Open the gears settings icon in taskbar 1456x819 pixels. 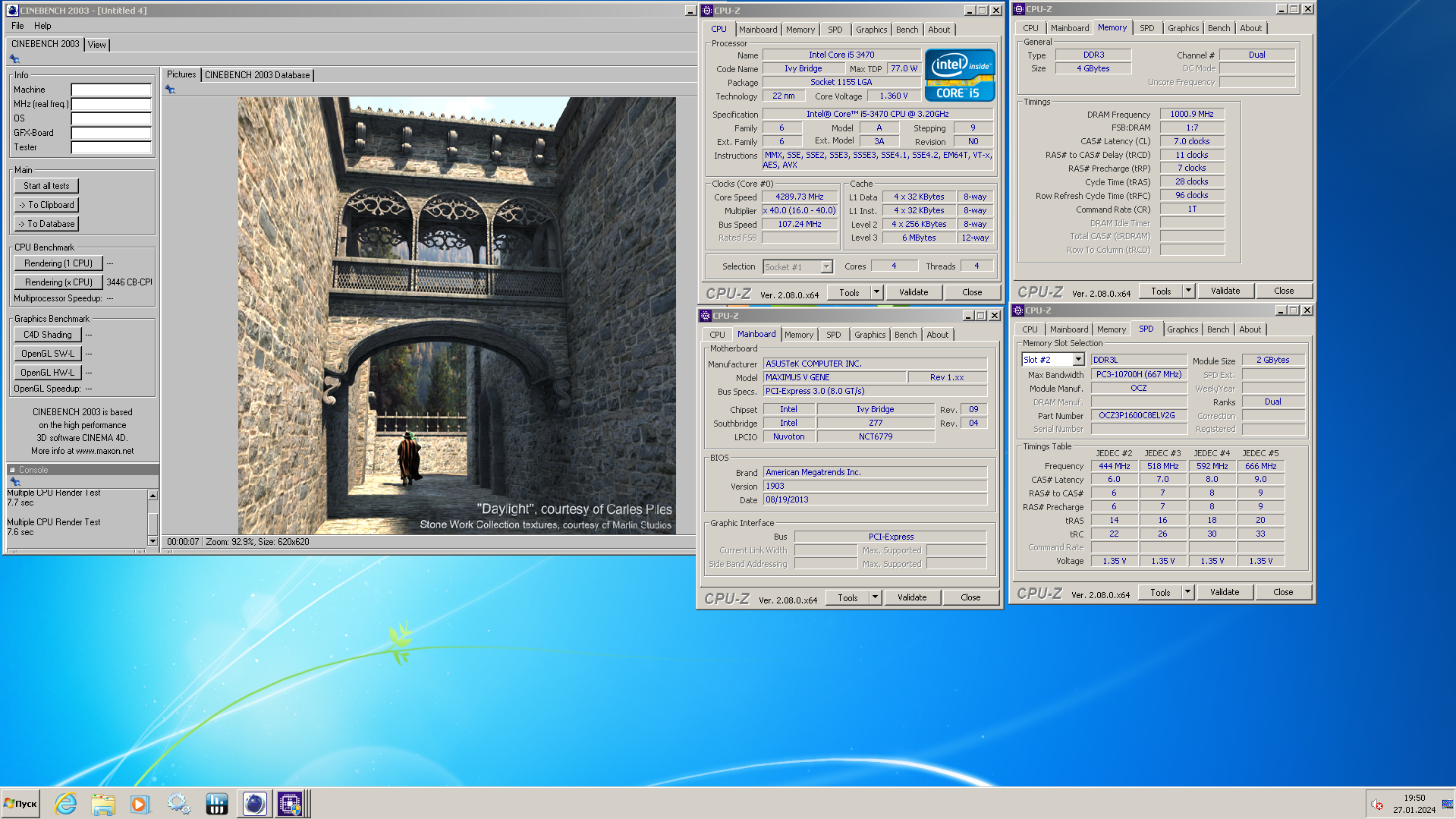(179, 804)
